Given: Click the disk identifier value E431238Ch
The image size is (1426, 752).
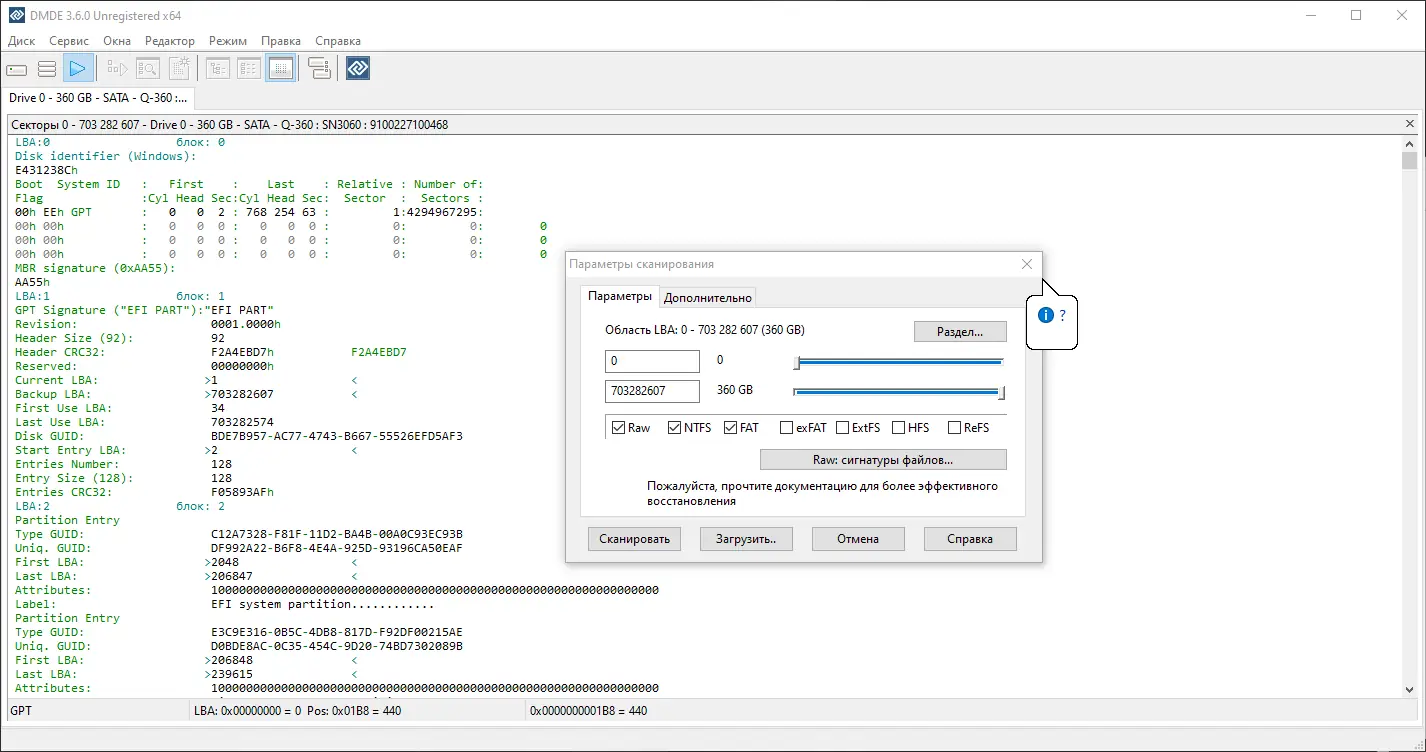Looking at the screenshot, I should point(46,170).
